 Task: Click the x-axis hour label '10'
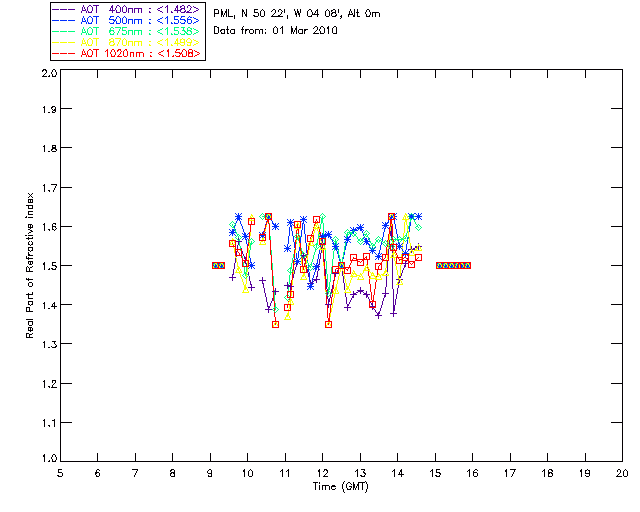coord(247,473)
